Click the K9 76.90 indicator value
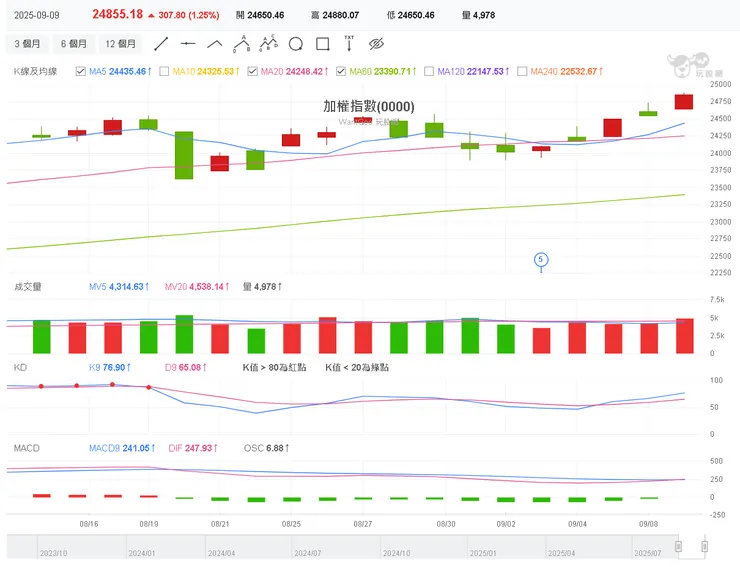 pos(109,367)
